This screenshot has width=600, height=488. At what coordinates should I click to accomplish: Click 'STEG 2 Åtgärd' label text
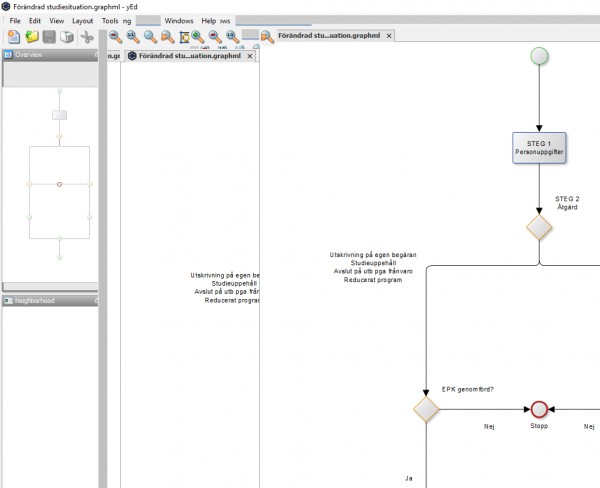tap(567, 203)
